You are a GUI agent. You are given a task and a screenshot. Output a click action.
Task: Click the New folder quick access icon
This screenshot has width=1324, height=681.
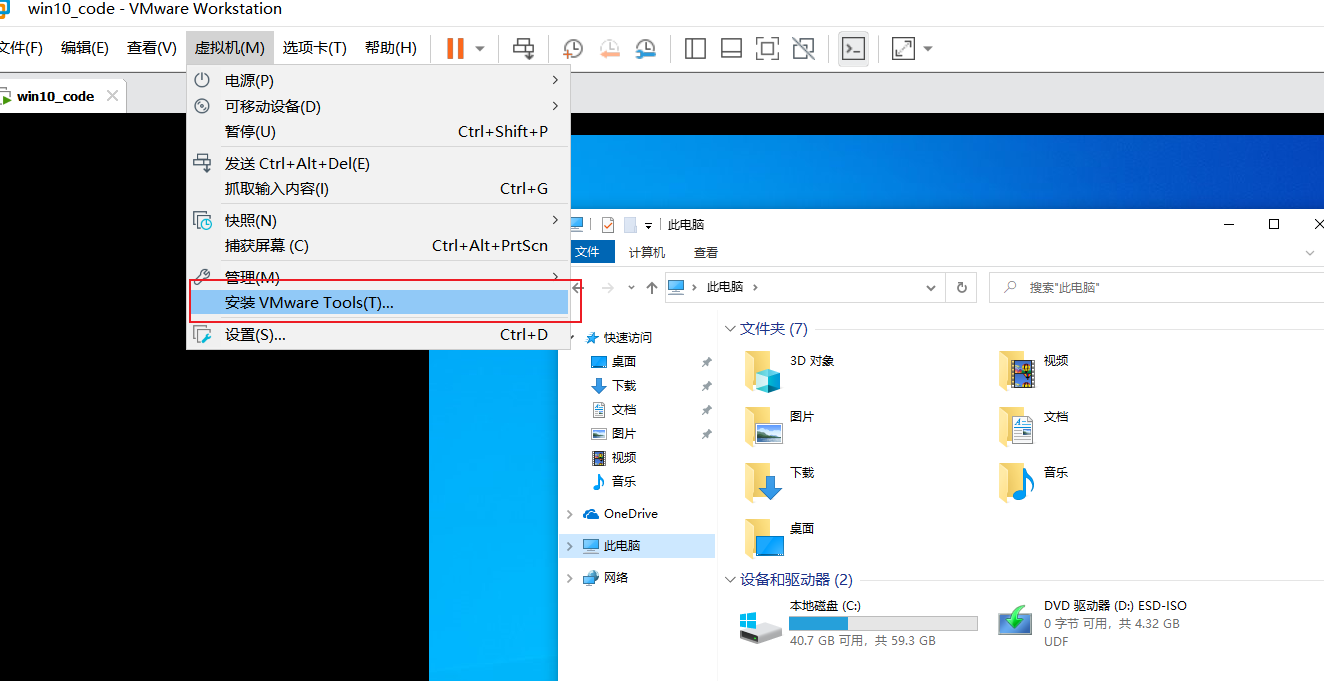click(x=630, y=225)
